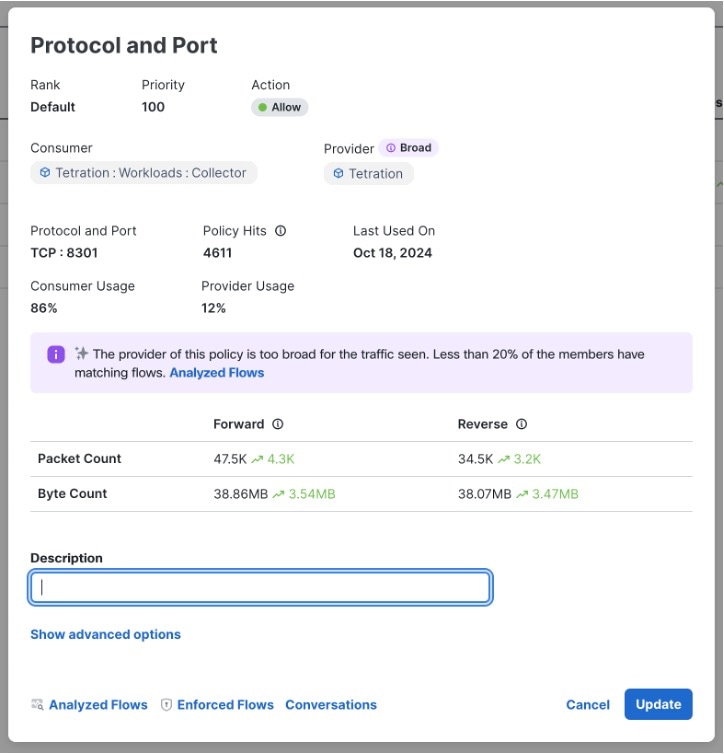The height and width of the screenshot is (754, 724).
Task: Click the purple info icon in the banner
Action: (56, 355)
